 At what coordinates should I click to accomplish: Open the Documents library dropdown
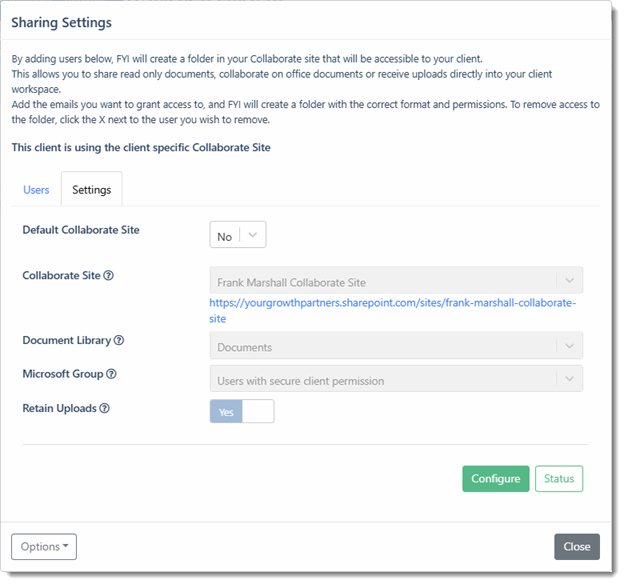click(396, 346)
